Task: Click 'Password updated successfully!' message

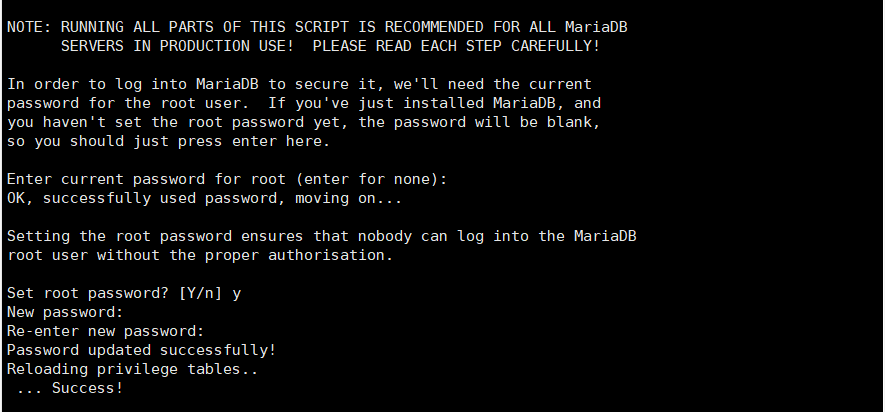Action: coord(142,350)
